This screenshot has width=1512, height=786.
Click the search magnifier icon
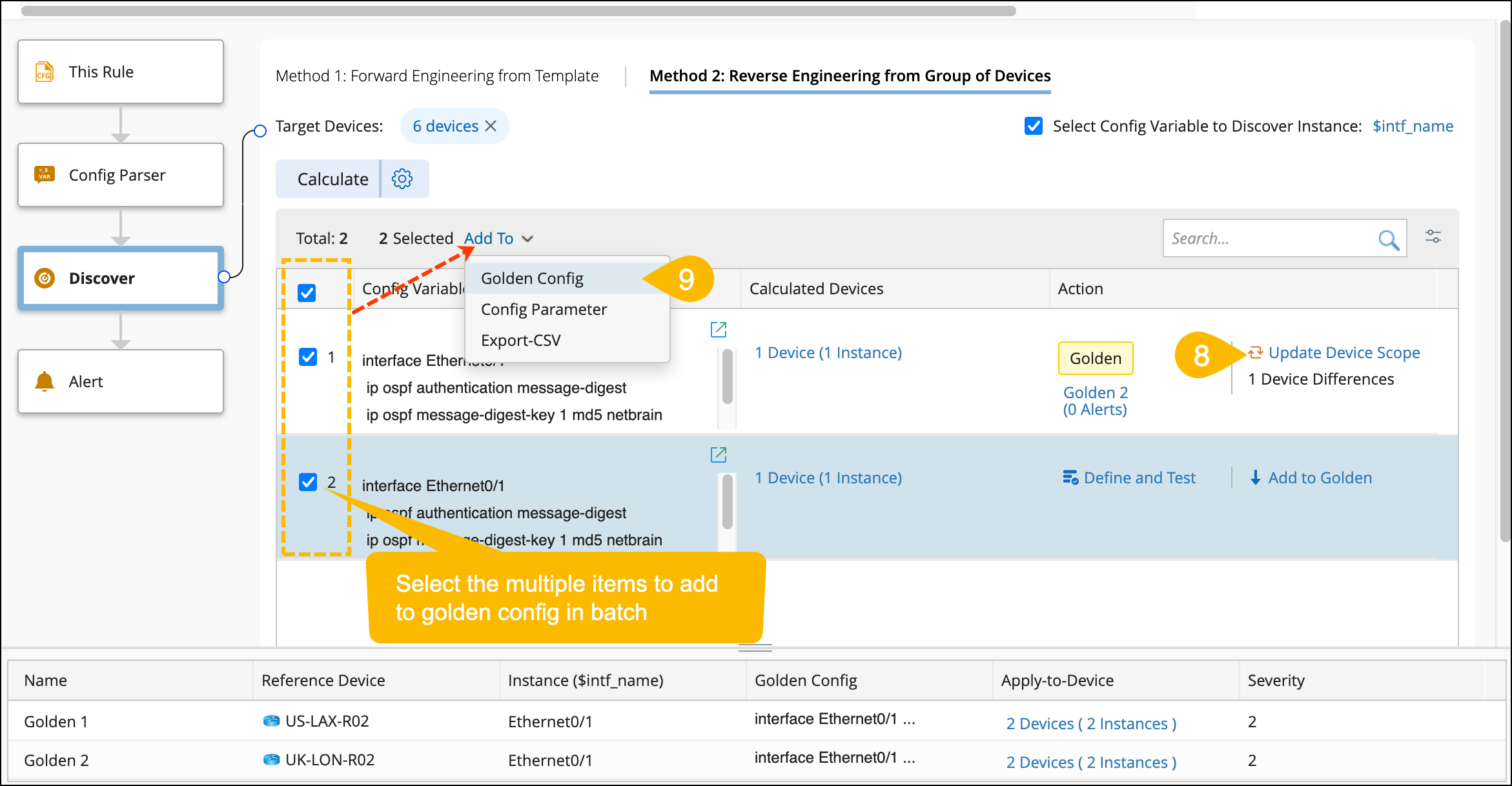click(x=1388, y=239)
